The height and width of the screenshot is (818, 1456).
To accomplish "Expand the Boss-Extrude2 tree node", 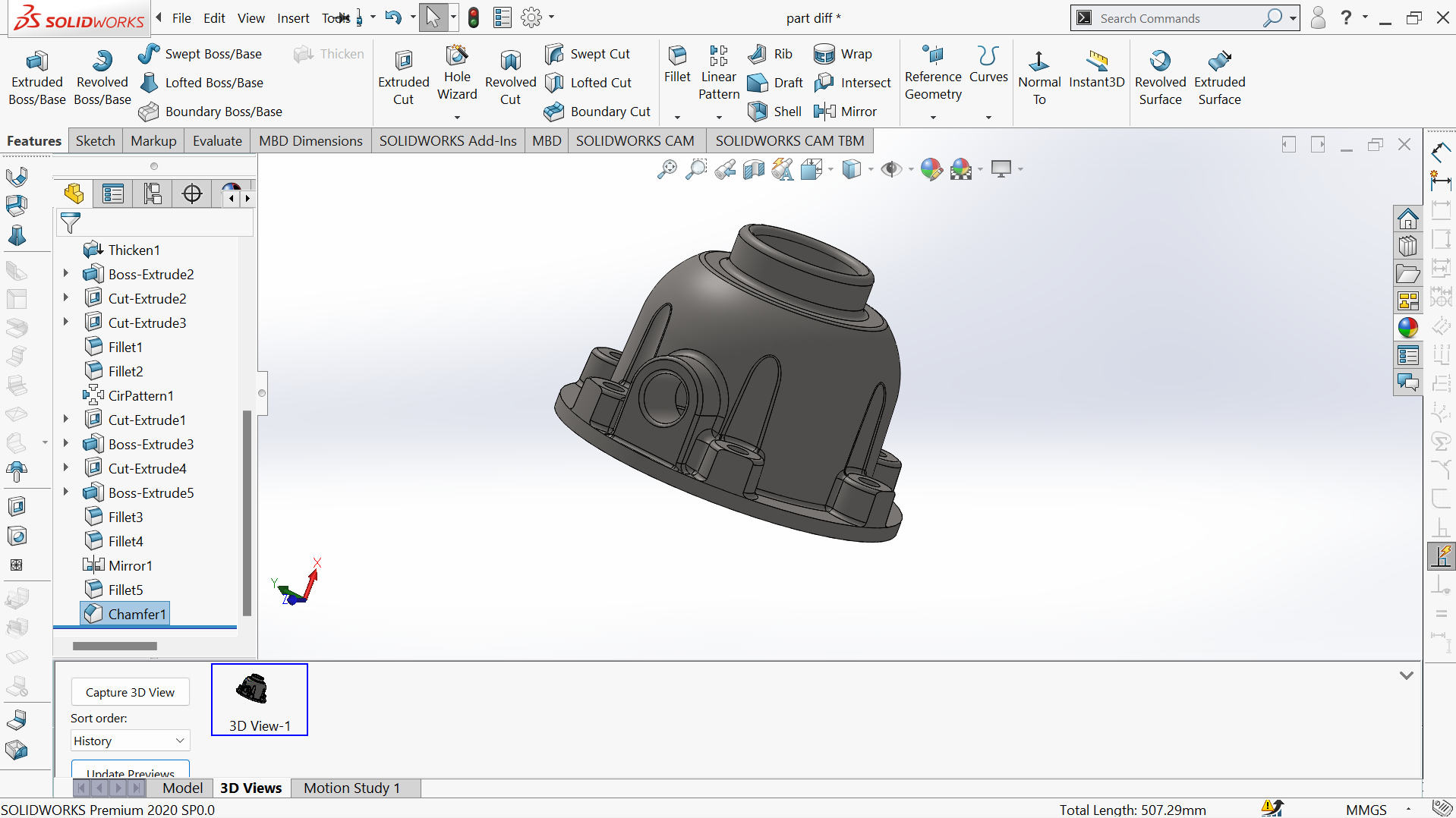I will coord(66,274).
